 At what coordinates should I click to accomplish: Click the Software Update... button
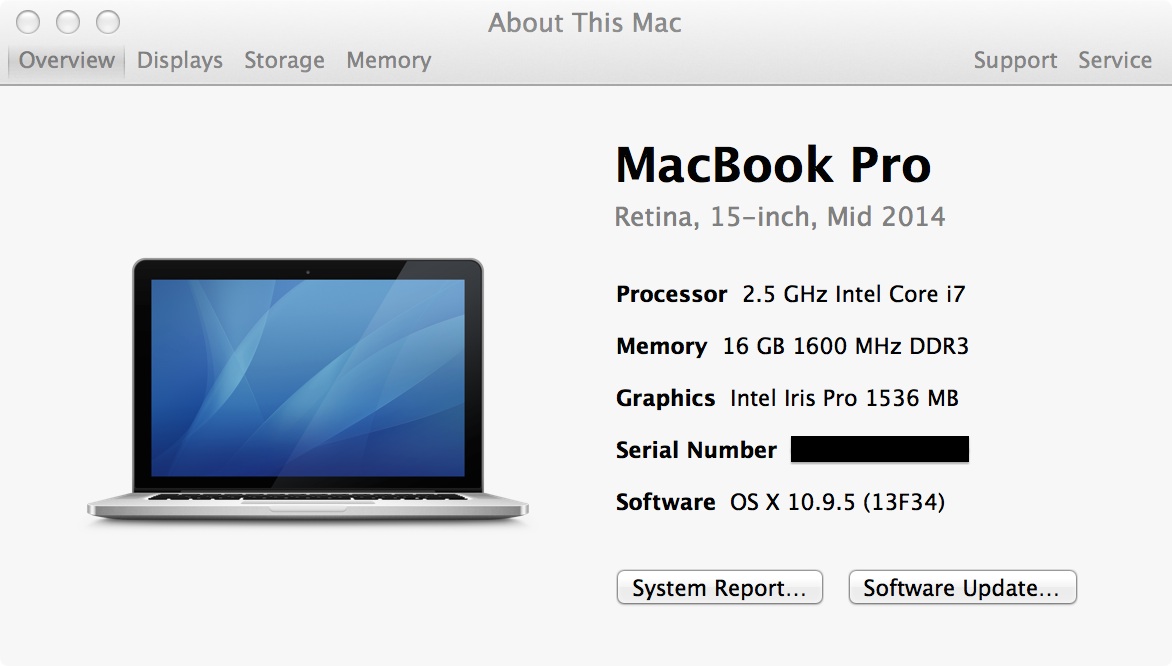(963, 588)
